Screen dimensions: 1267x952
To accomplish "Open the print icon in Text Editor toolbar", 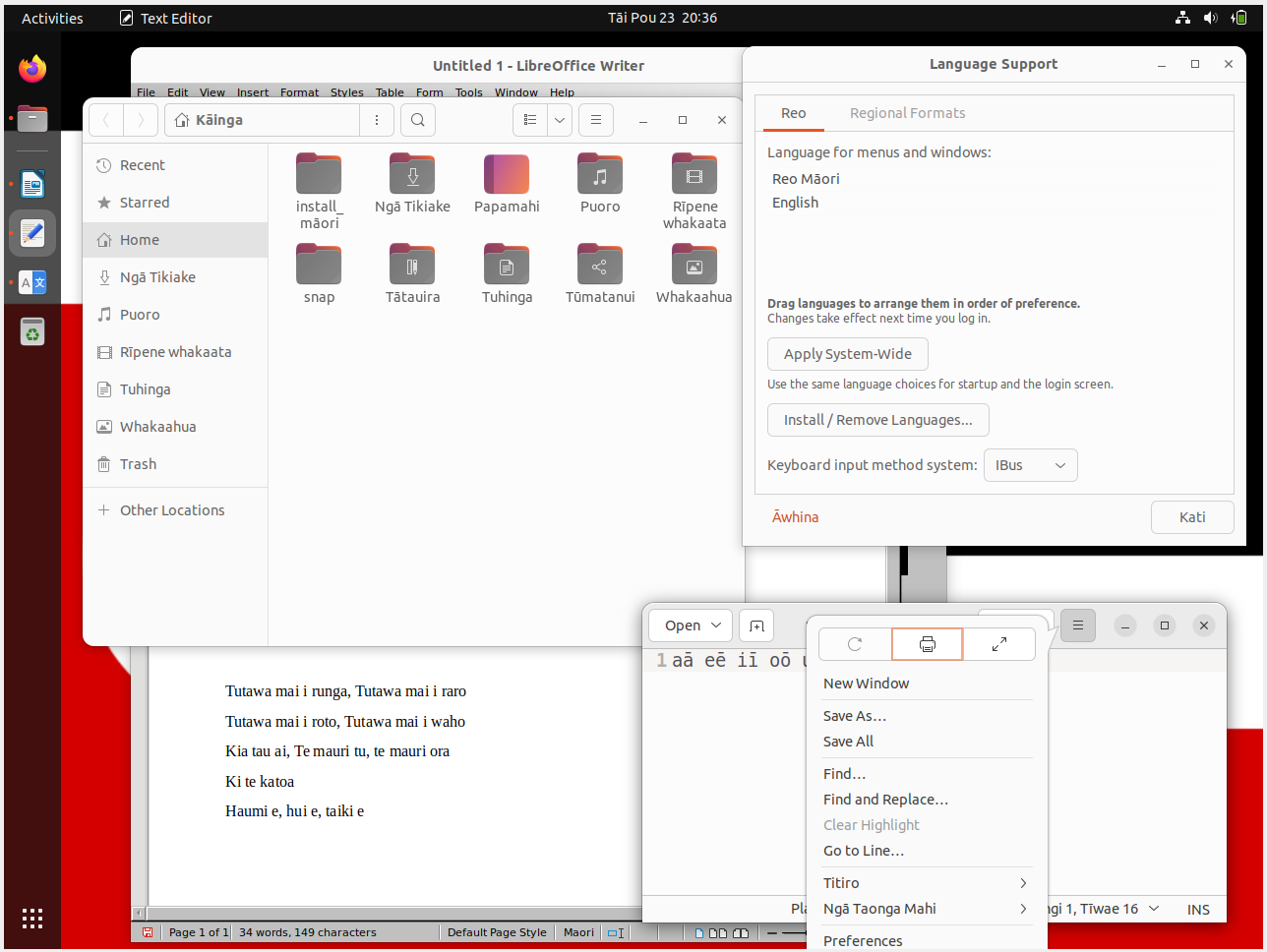I will click(927, 644).
